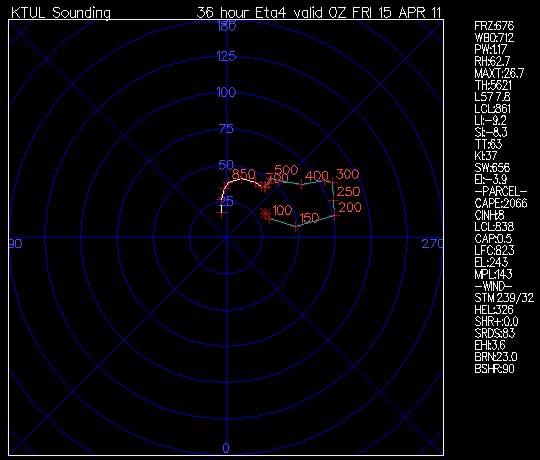Click the -WIND- section heading

[493, 286]
